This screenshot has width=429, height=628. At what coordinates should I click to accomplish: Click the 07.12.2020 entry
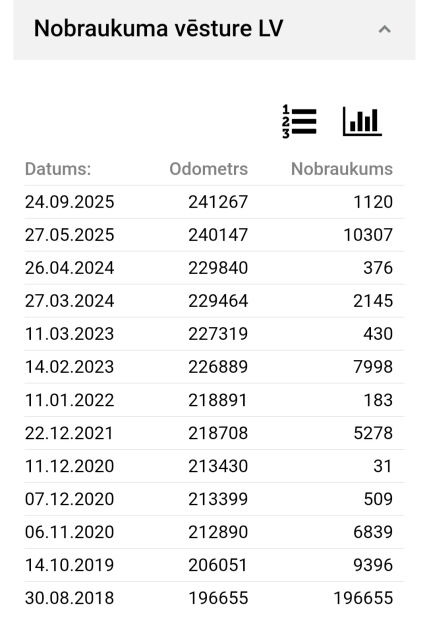214,499
